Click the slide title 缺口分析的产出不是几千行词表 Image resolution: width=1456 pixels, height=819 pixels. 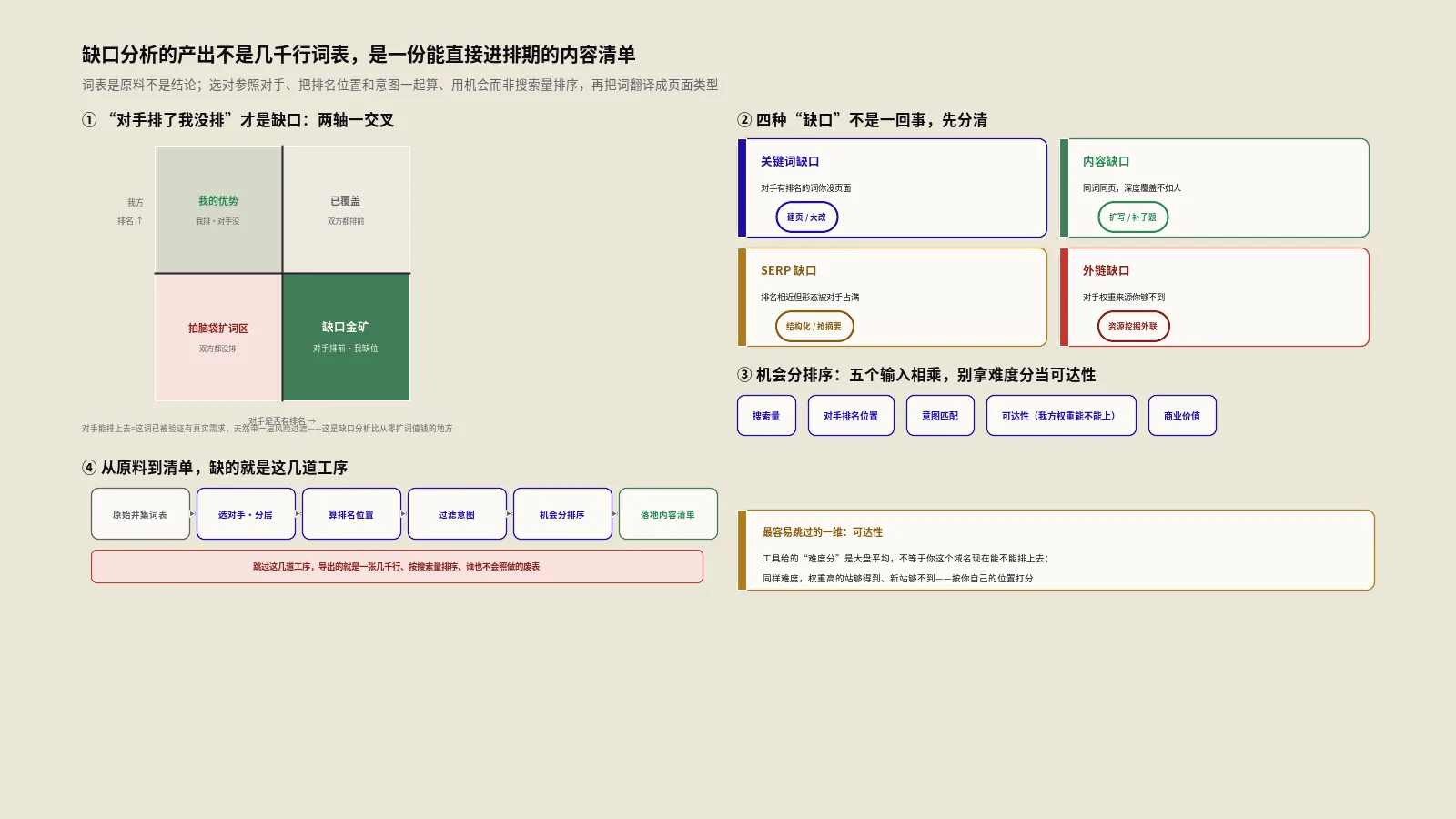pos(359,55)
